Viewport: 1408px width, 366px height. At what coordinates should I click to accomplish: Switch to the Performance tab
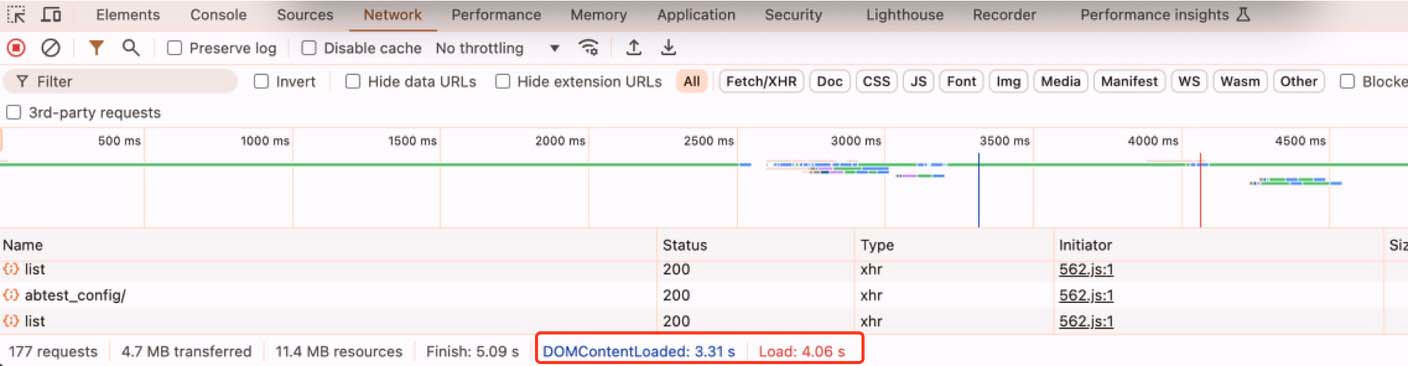pyautogui.click(x=496, y=15)
